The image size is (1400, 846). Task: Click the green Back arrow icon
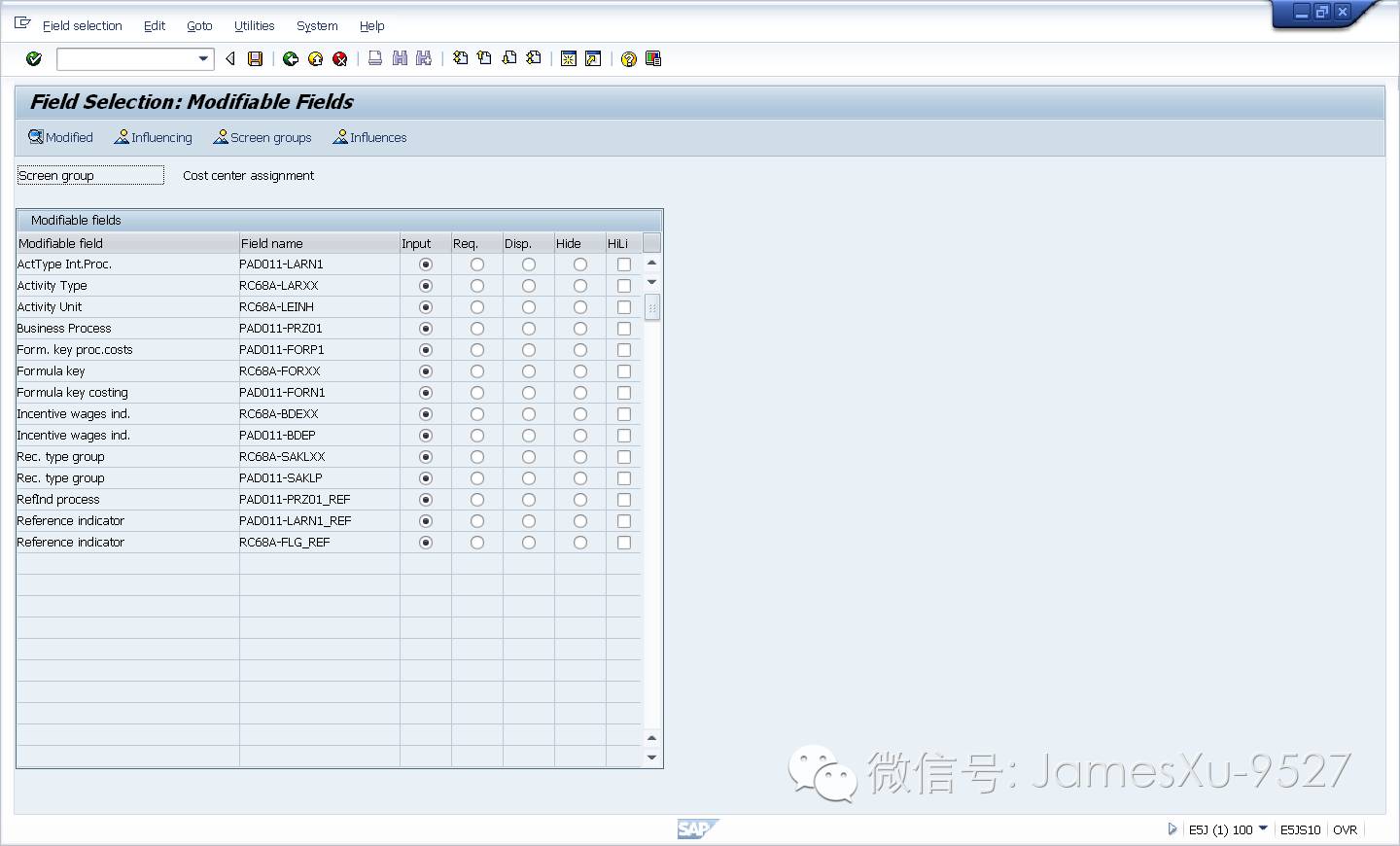pos(291,59)
